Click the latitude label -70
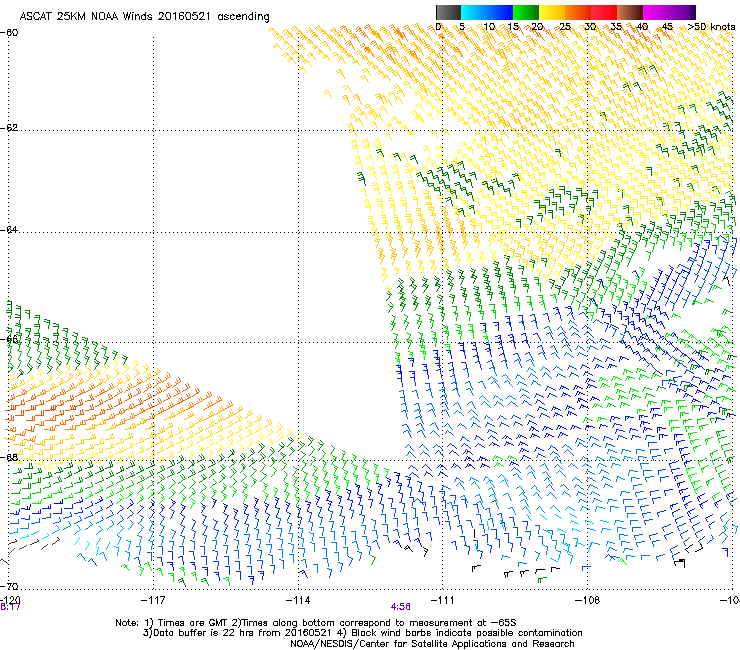 point(9,586)
